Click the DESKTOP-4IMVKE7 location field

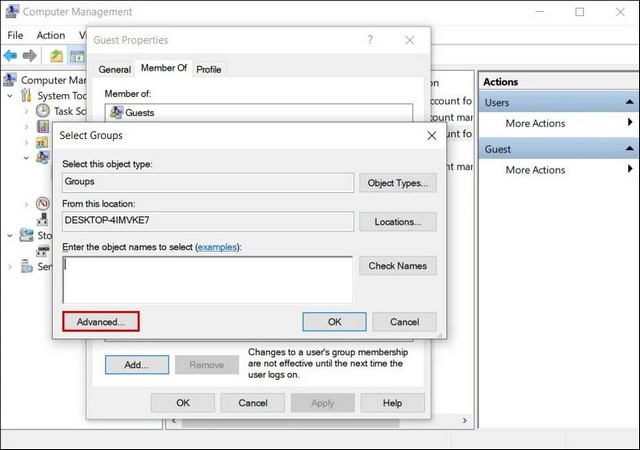click(x=208, y=221)
